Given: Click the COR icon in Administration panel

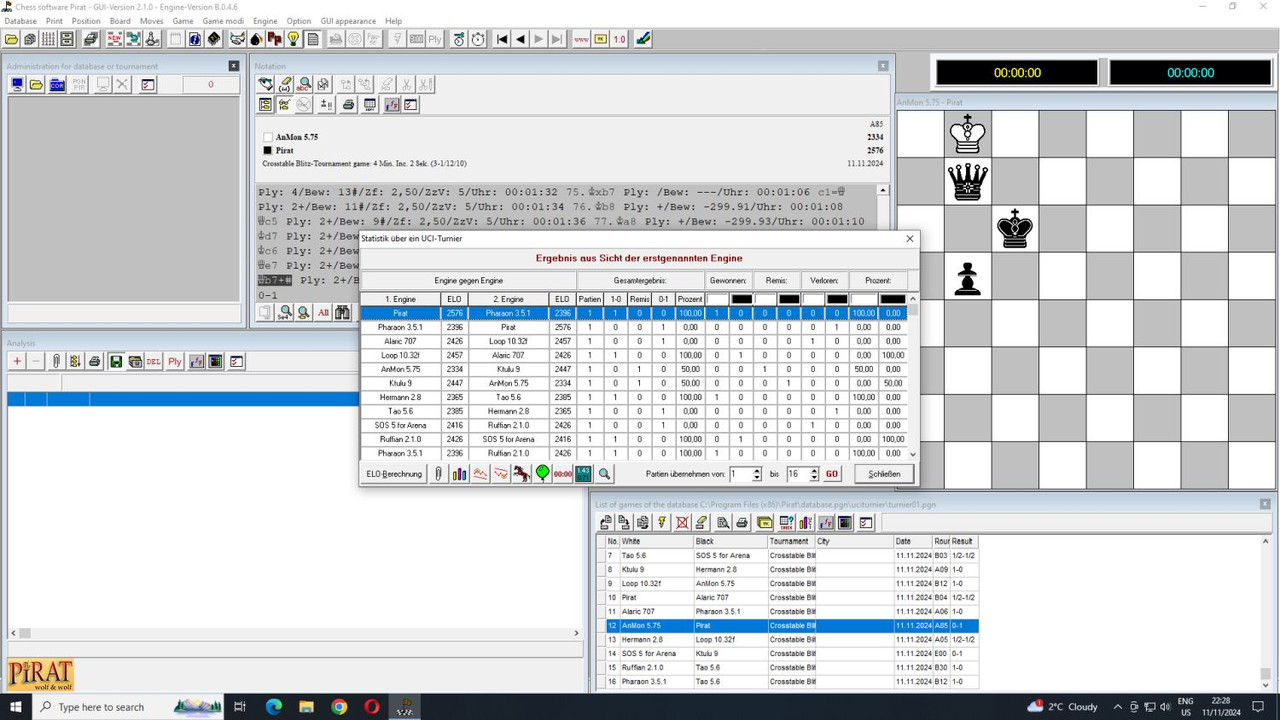Looking at the screenshot, I should tap(57, 85).
